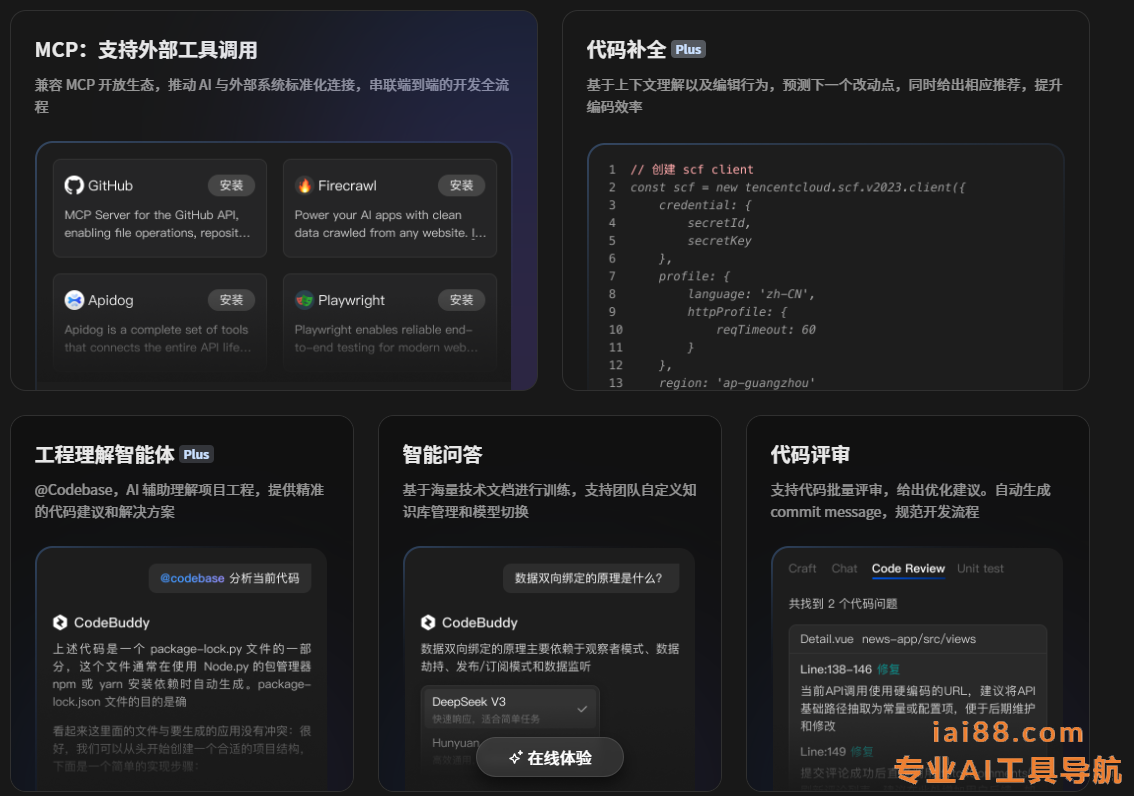Click code line '// 创建 scf client'

[691, 169]
